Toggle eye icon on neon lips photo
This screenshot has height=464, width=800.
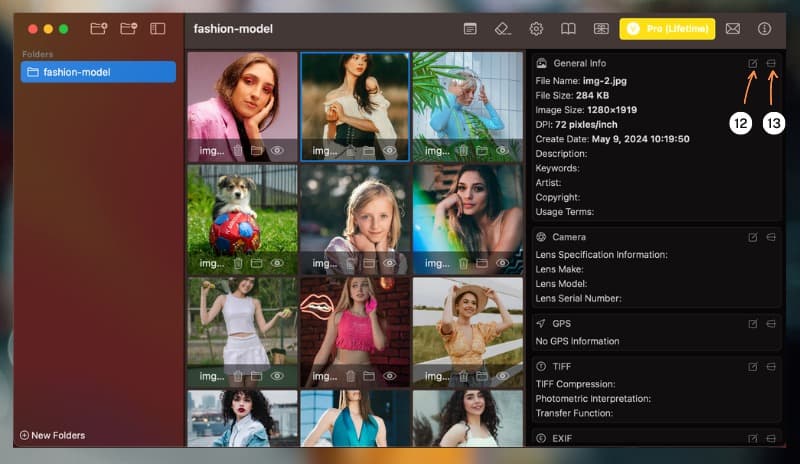[390, 376]
